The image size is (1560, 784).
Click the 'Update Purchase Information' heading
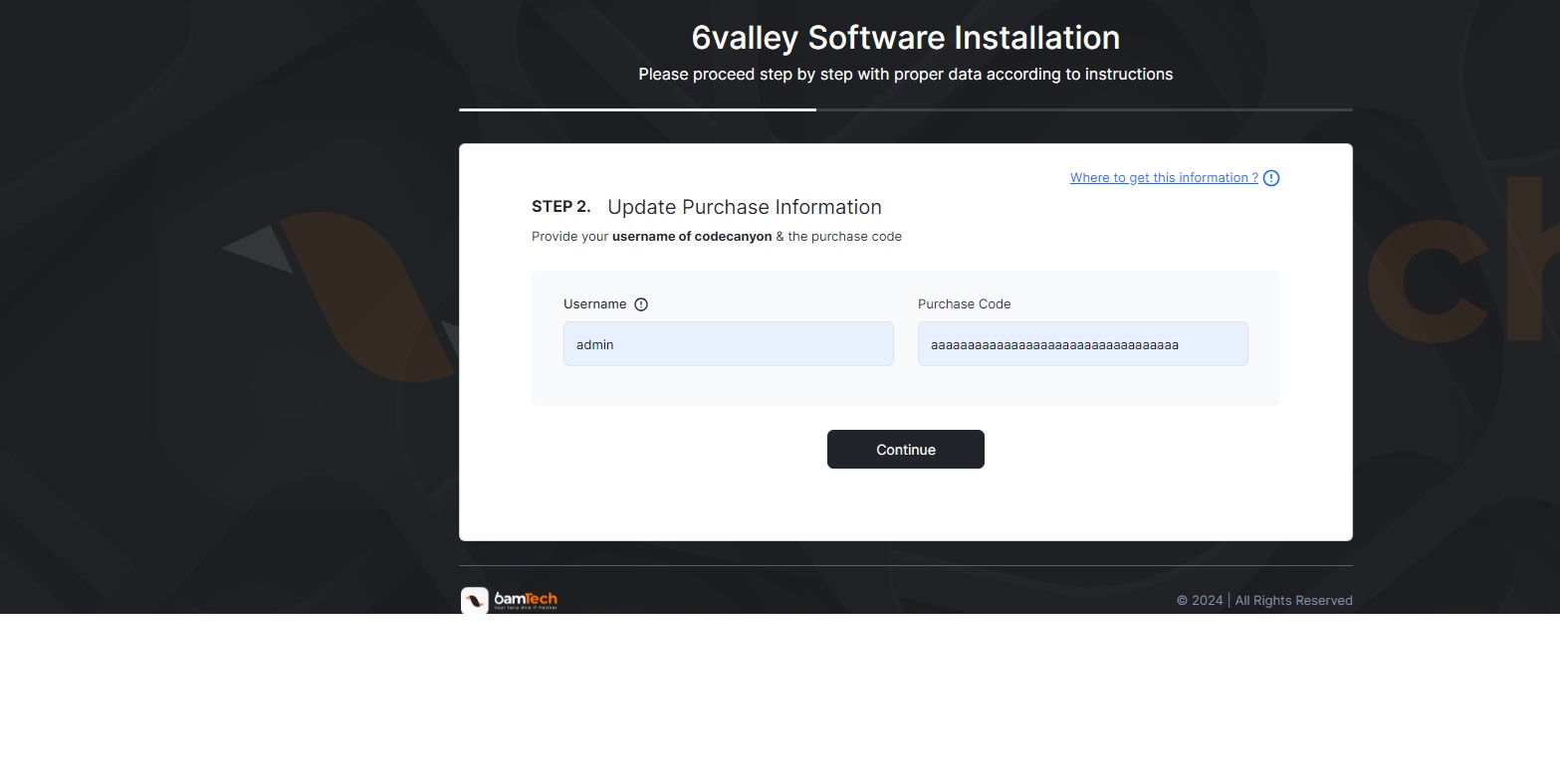(745, 207)
